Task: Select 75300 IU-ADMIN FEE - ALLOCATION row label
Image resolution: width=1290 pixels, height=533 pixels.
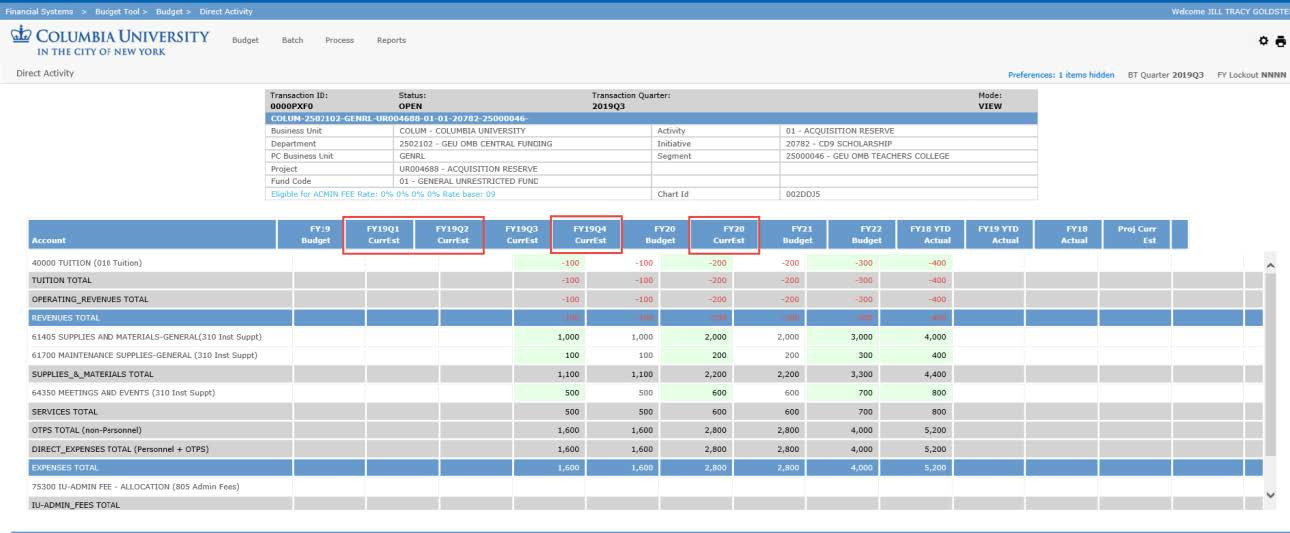Action: click(135, 486)
